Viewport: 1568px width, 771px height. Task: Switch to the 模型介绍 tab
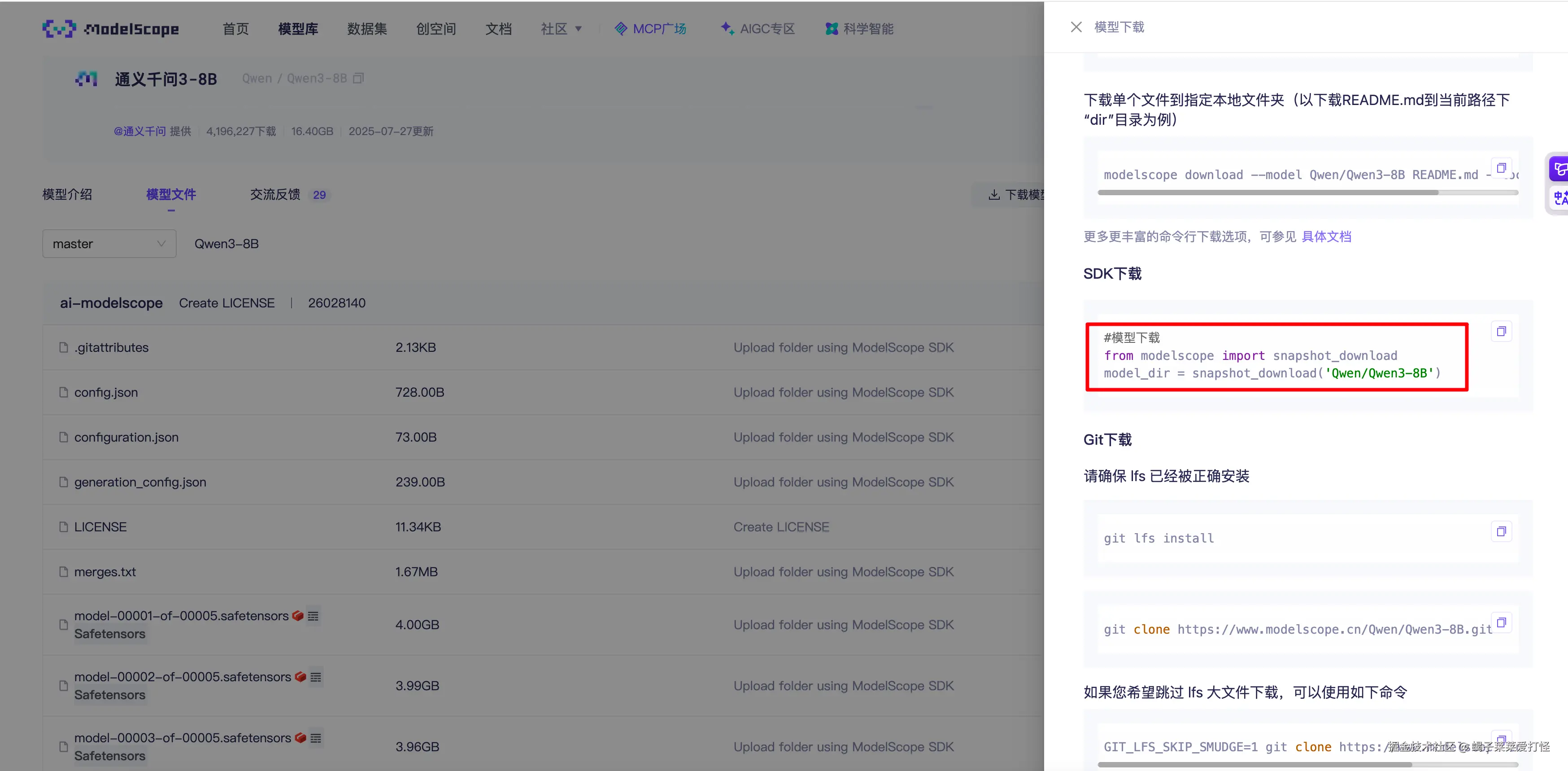pyautogui.click(x=67, y=195)
